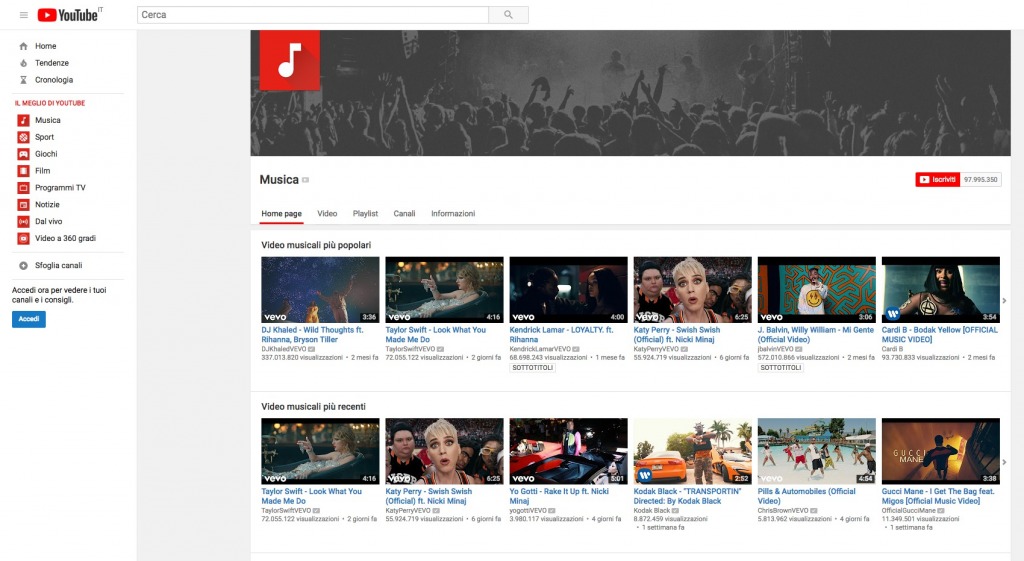Switch to the Video tab

pos(327,214)
